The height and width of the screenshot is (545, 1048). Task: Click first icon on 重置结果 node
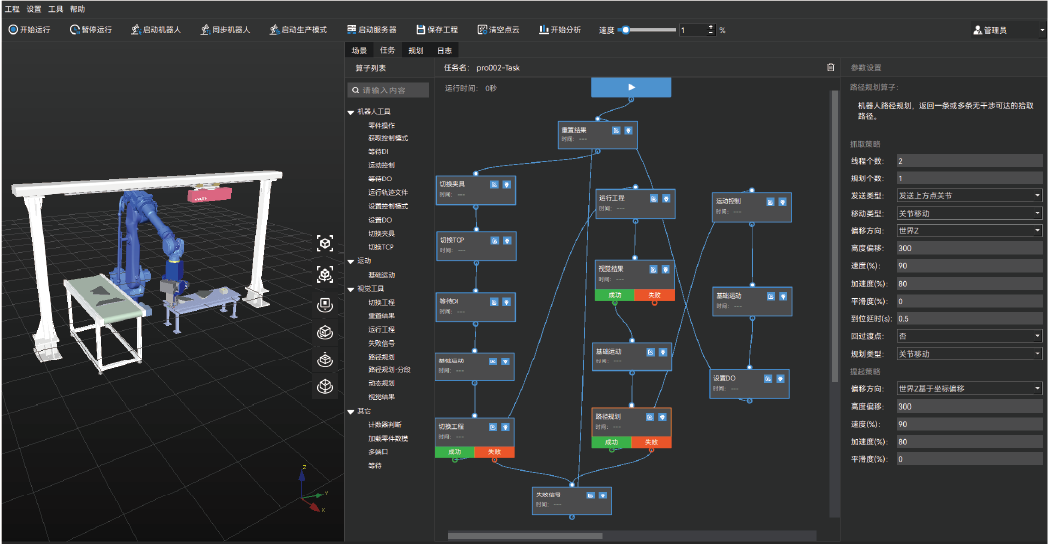coord(616,130)
